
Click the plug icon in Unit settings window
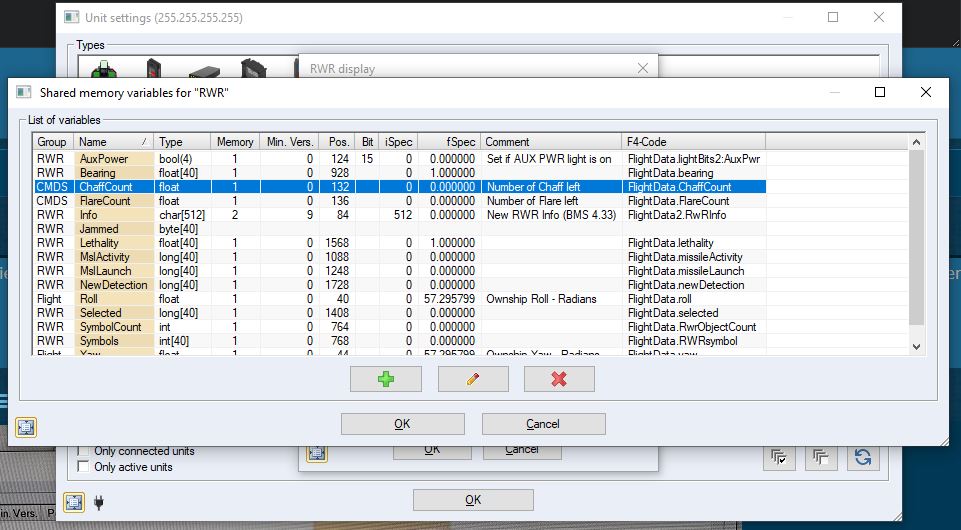[99, 503]
